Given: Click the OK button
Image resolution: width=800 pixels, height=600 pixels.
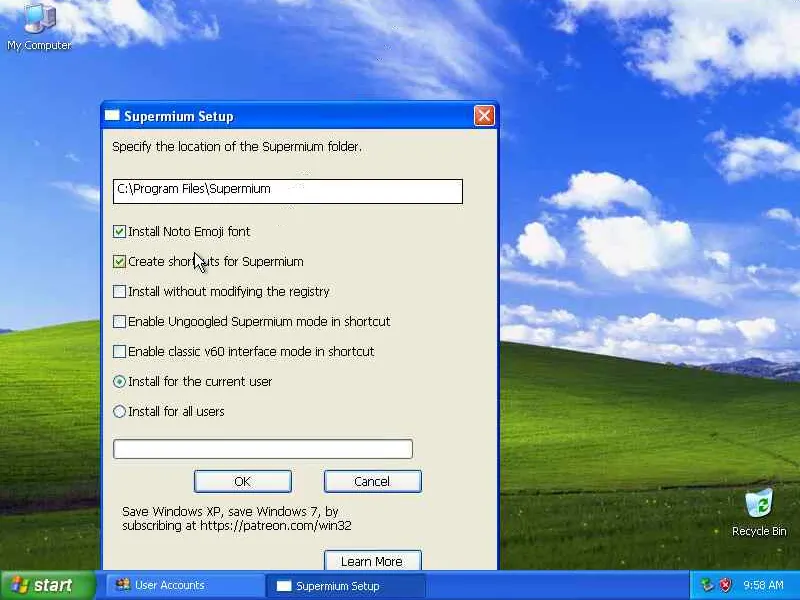Looking at the screenshot, I should pos(242,481).
